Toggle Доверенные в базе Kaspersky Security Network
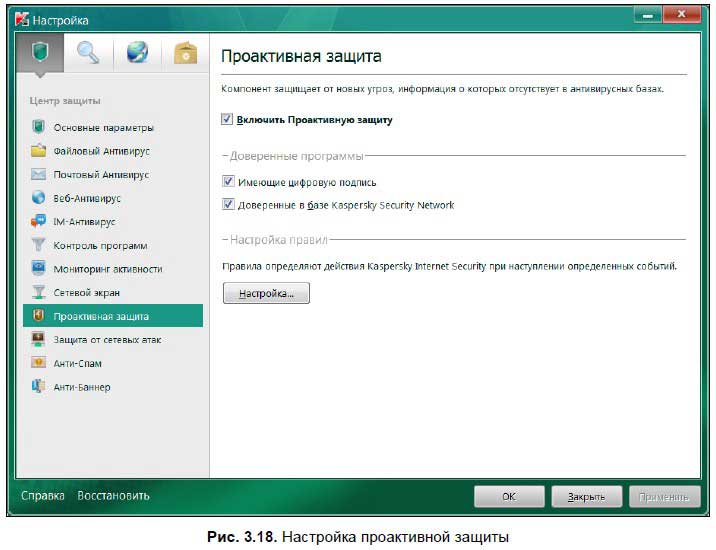The width and height of the screenshot is (716, 550). pyautogui.click(x=228, y=204)
